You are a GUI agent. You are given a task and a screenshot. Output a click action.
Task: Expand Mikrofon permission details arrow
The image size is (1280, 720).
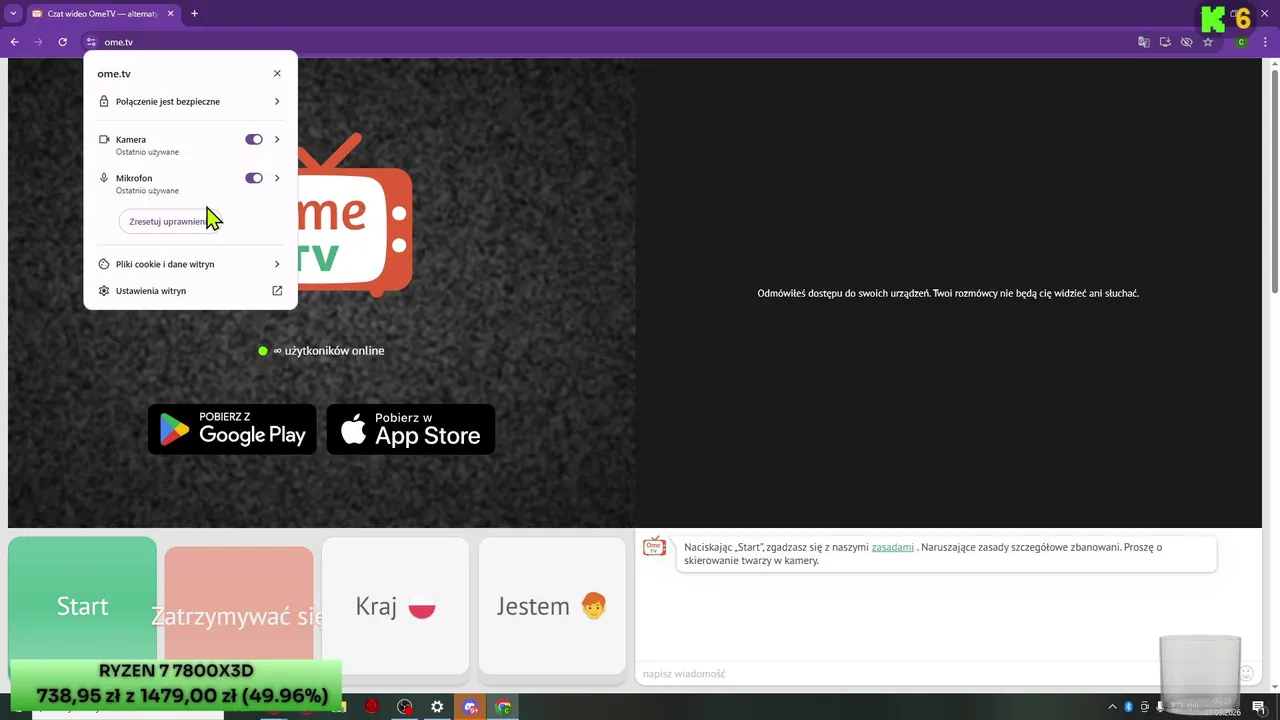[x=277, y=178]
